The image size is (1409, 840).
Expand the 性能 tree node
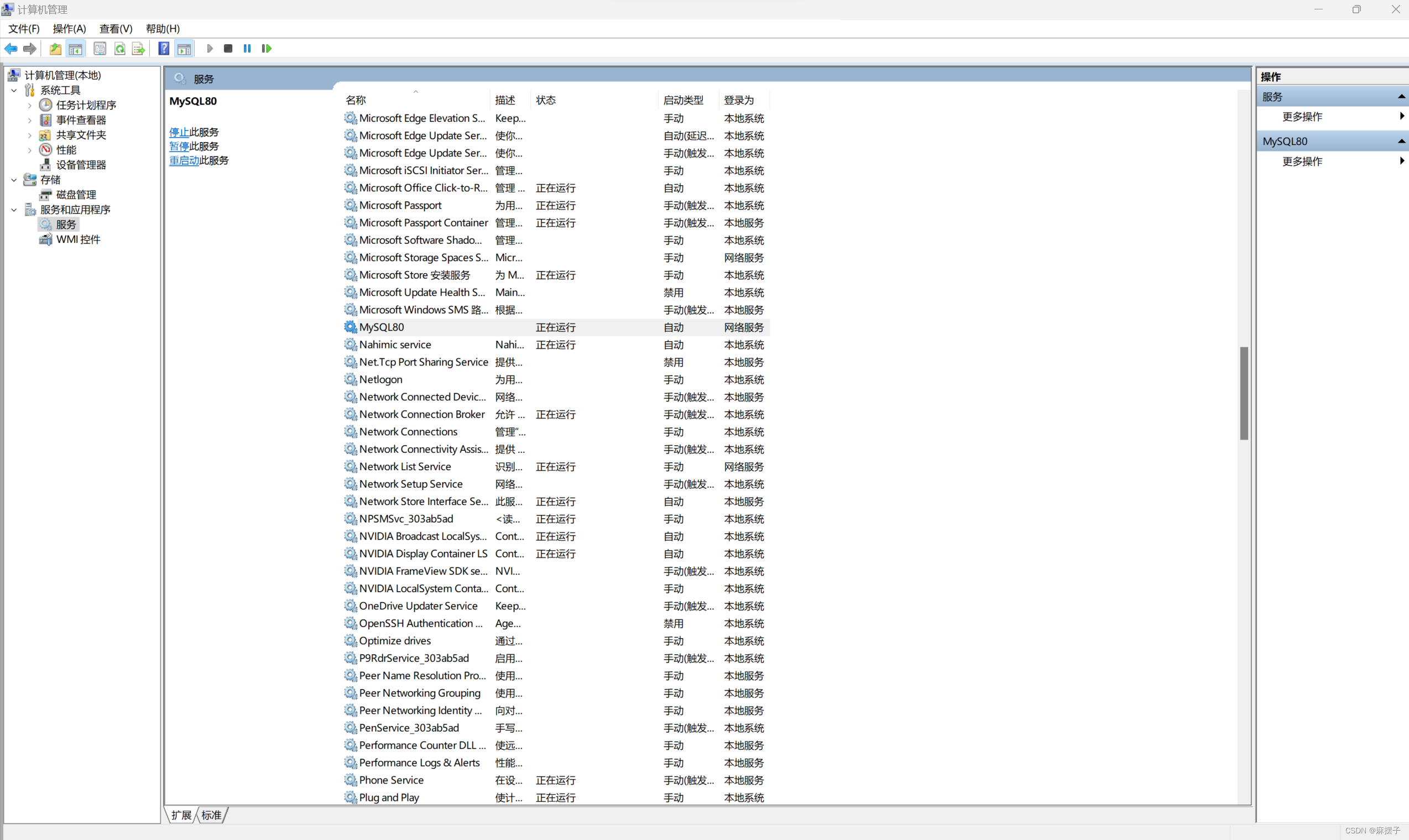tap(29, 150)
